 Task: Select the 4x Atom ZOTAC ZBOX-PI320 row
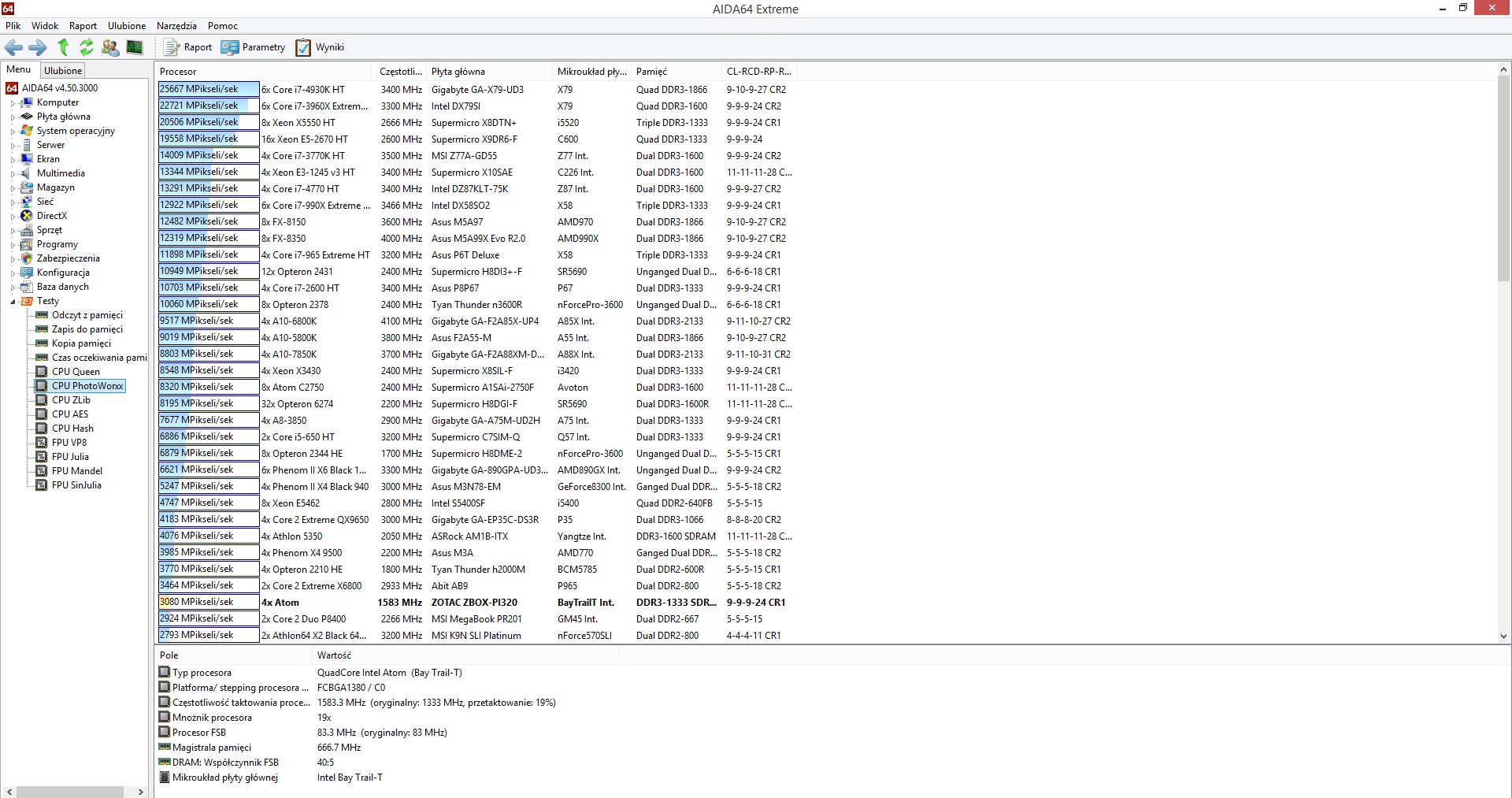pos(476,603)
